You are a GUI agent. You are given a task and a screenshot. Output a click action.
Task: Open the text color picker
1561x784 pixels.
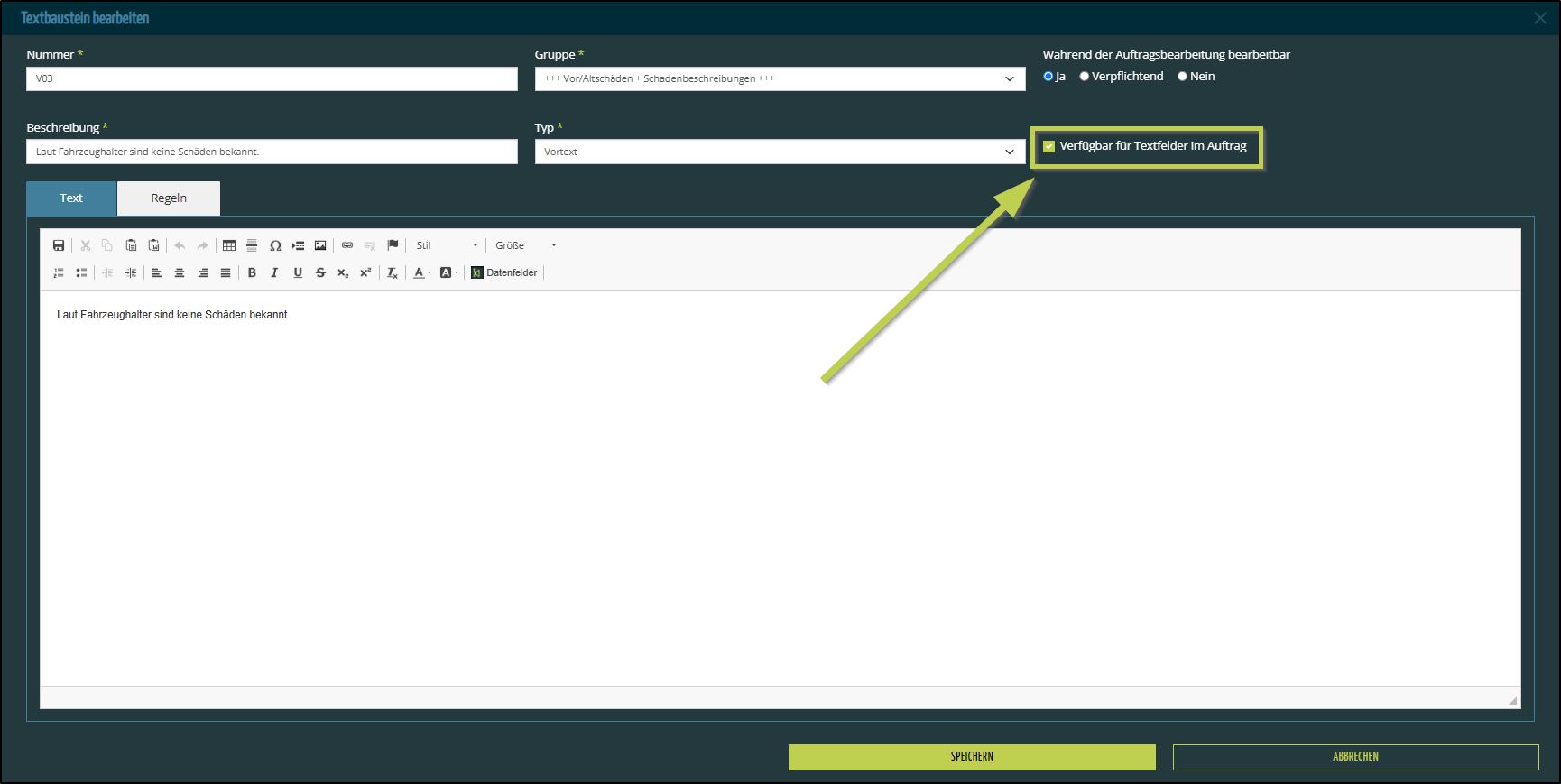tap(420, 272)
